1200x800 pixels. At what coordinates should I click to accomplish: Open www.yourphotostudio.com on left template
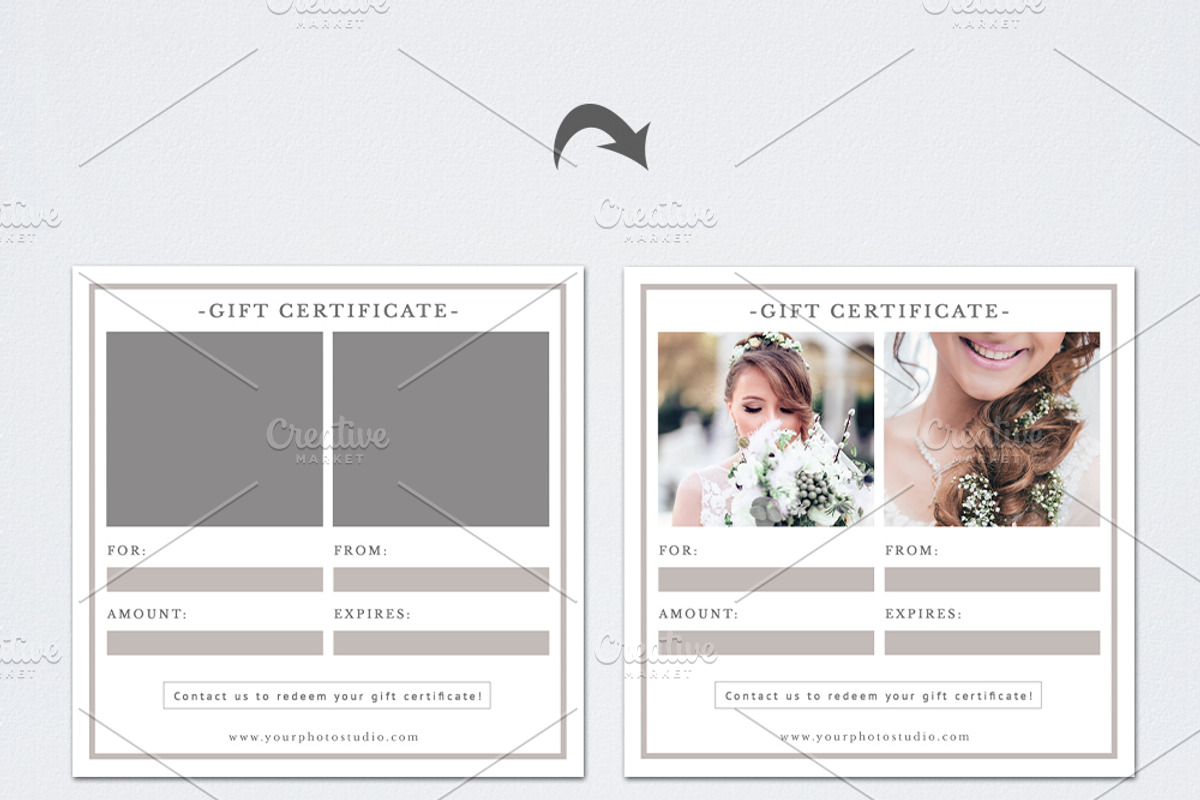324,738
